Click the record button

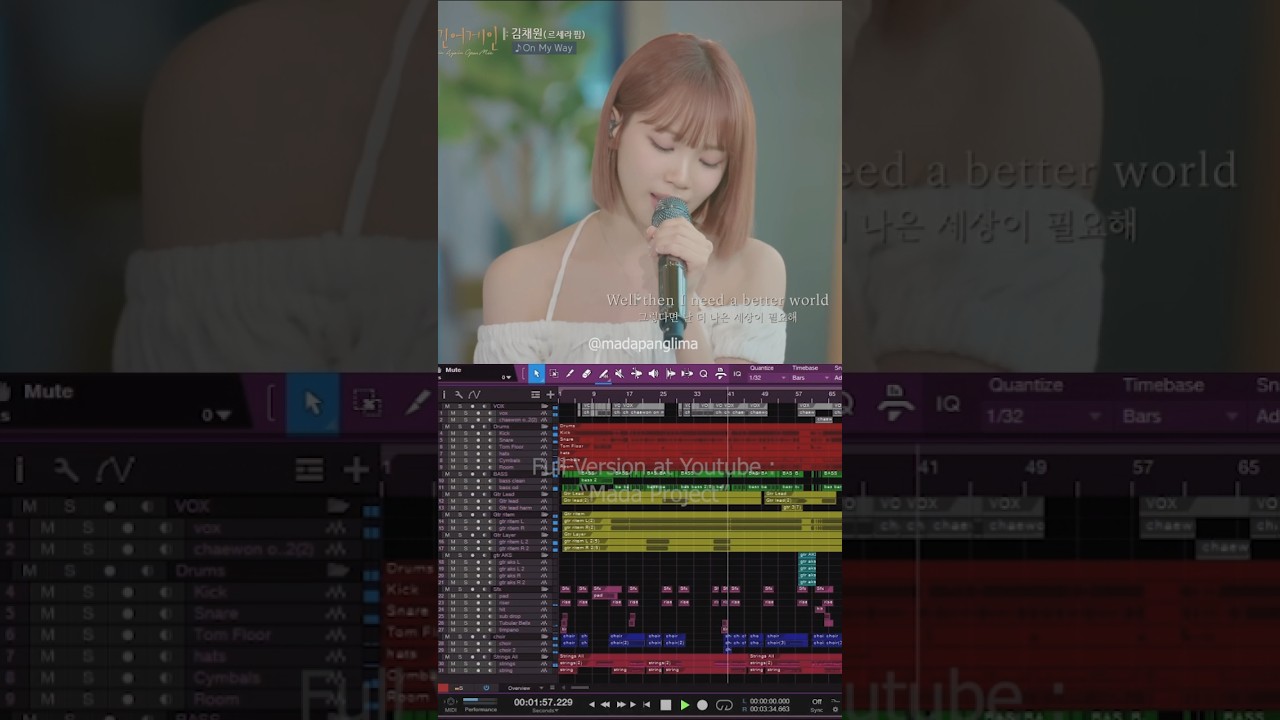pos(702,705)
